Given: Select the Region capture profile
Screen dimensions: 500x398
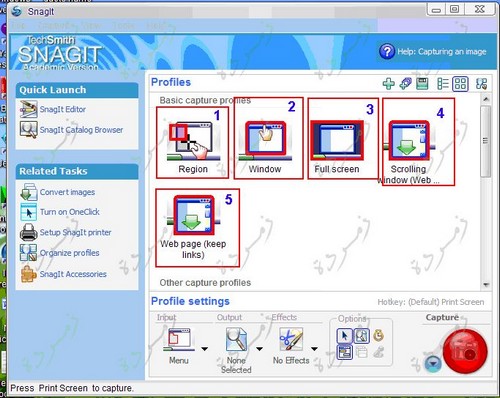Looking at the screenshot, I should 193,143.
